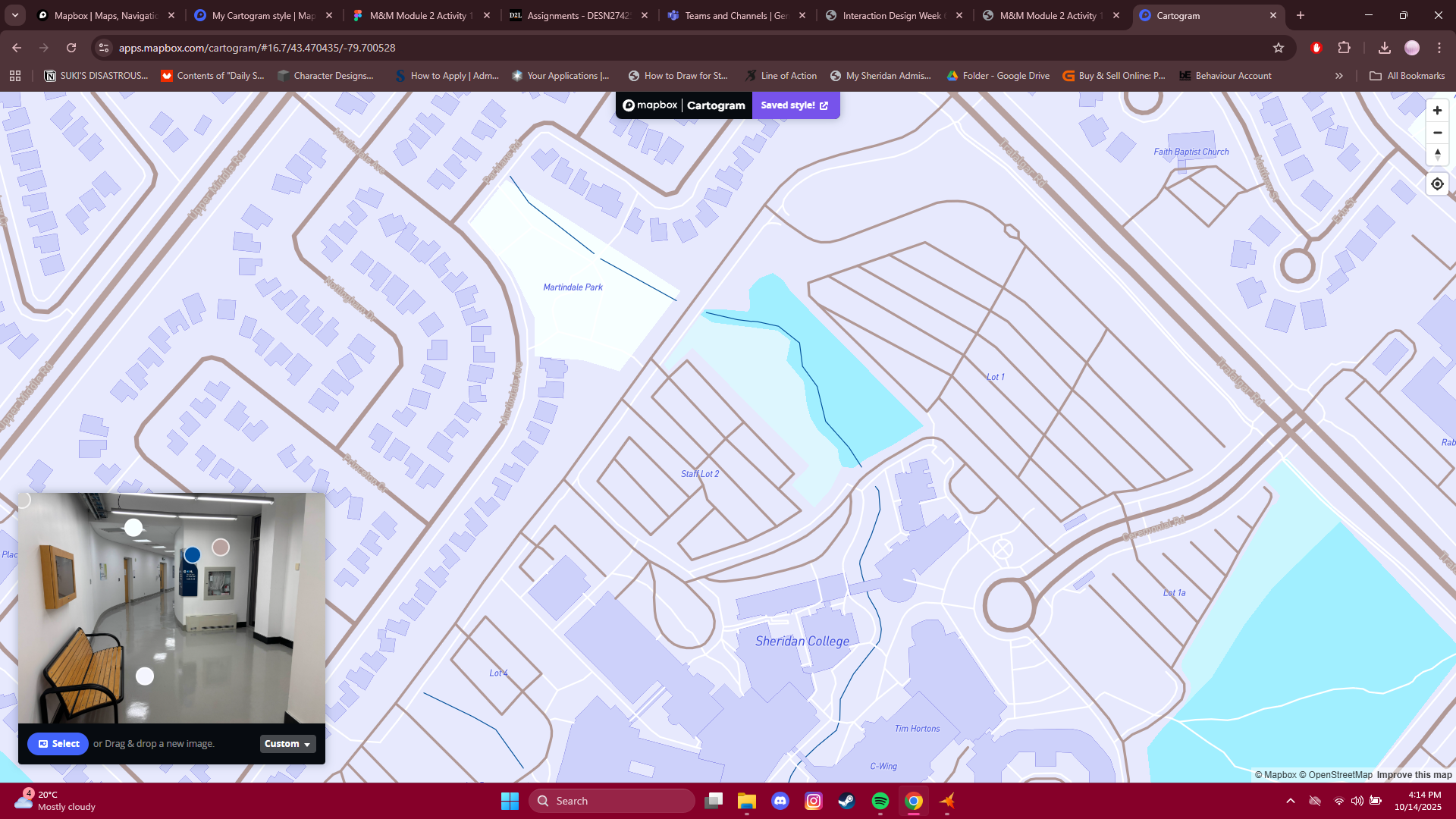Reset map bearing with compass icon
The image size is (1456, 819).
tap(1437, 155)
